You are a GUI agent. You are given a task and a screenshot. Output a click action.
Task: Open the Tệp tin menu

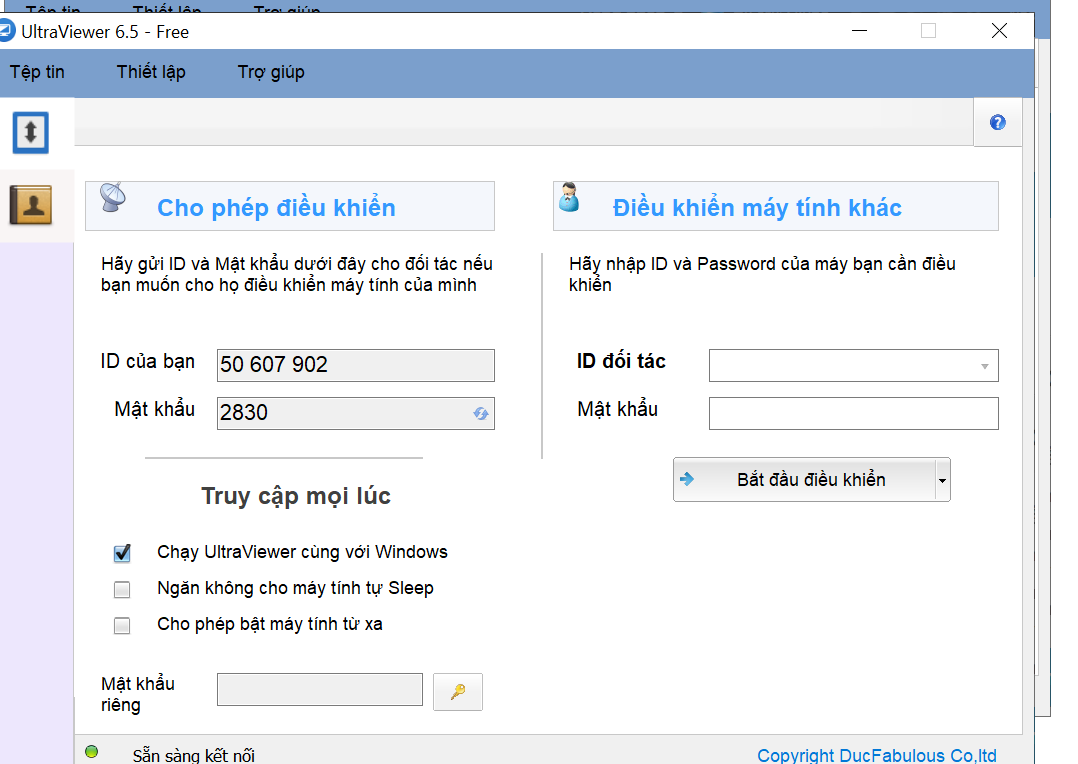click(37, 72)
